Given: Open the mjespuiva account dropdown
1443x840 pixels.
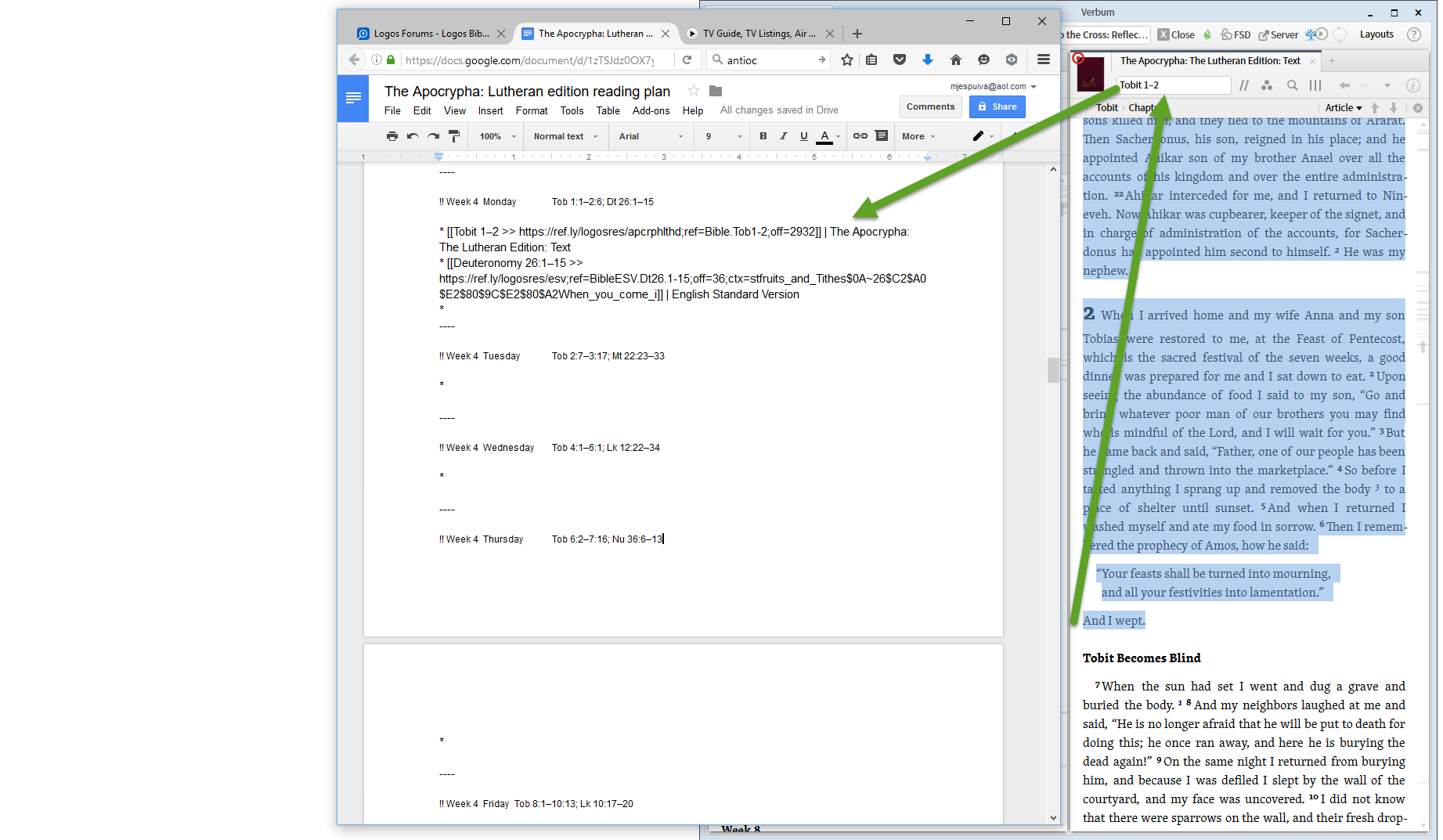Looking at the screenshot, I should [994, 86].
